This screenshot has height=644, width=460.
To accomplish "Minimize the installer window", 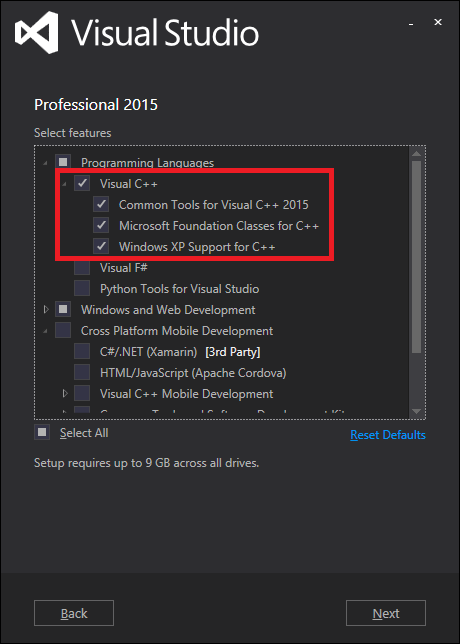I will pos(410,25).
